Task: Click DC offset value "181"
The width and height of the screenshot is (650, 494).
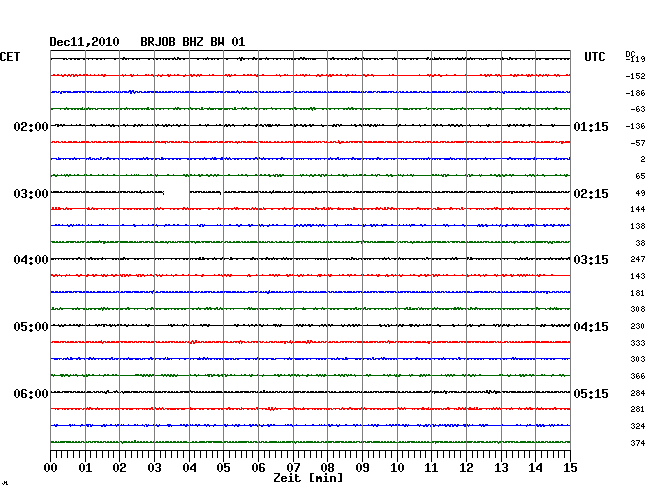Action: (638, 293)
